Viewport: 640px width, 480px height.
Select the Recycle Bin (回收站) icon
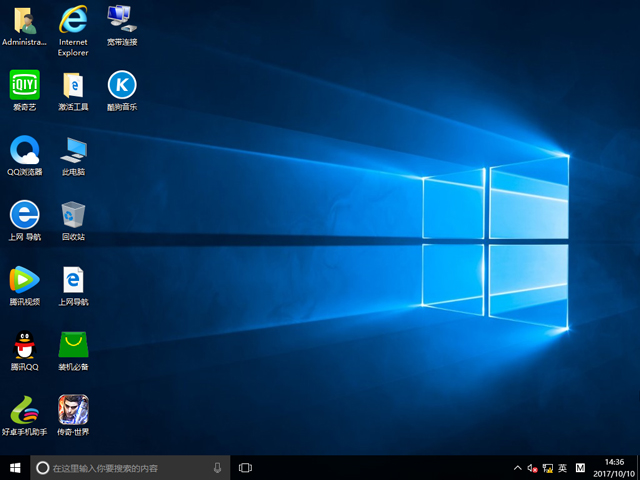pos(73,214)
